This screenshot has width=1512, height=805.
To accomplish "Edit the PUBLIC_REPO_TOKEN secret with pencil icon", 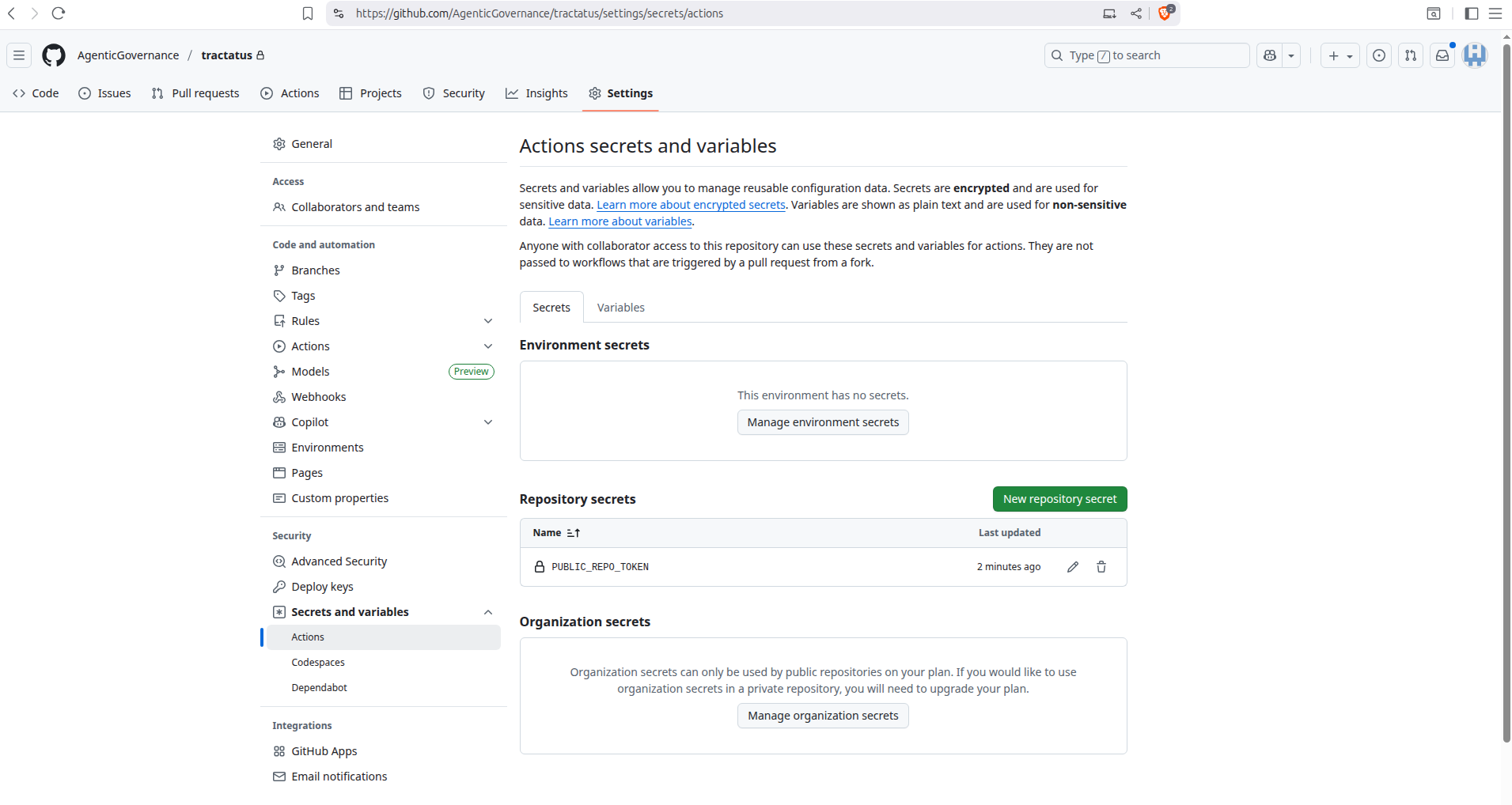I will [1072, 567].
